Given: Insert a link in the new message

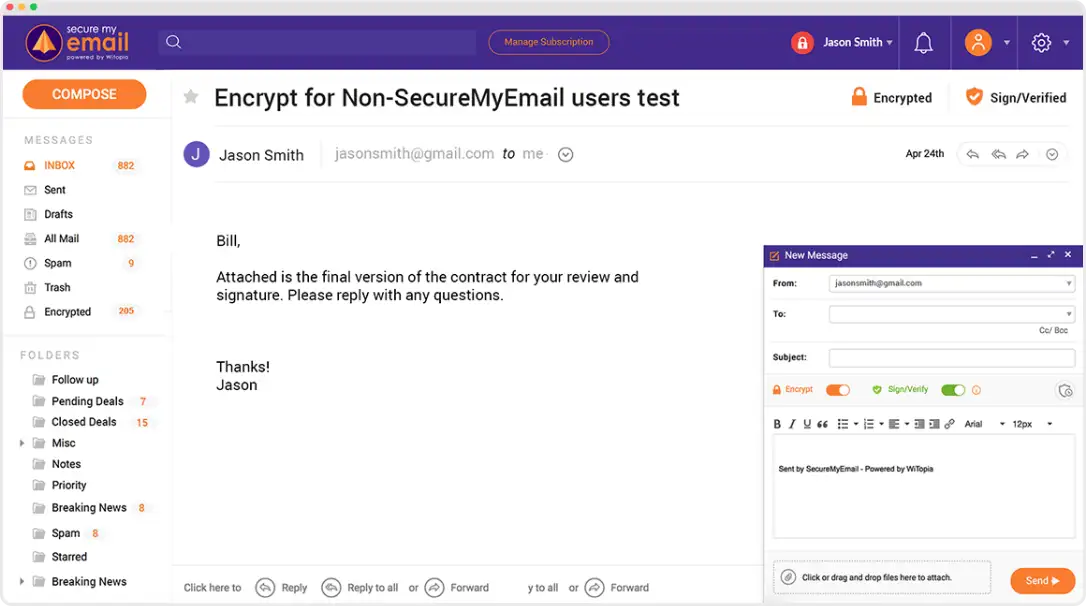Looking at the screenshot, I should (x=949, y=423).
